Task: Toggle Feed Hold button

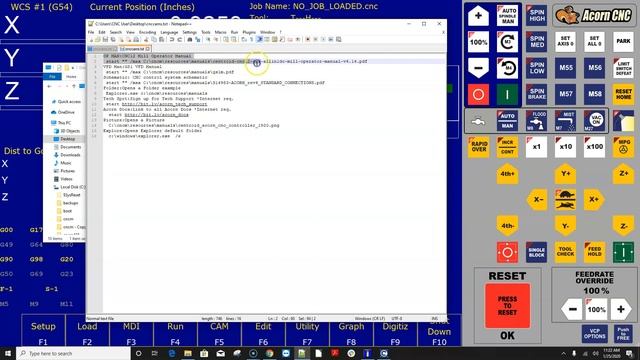Action: click(594, 252)
